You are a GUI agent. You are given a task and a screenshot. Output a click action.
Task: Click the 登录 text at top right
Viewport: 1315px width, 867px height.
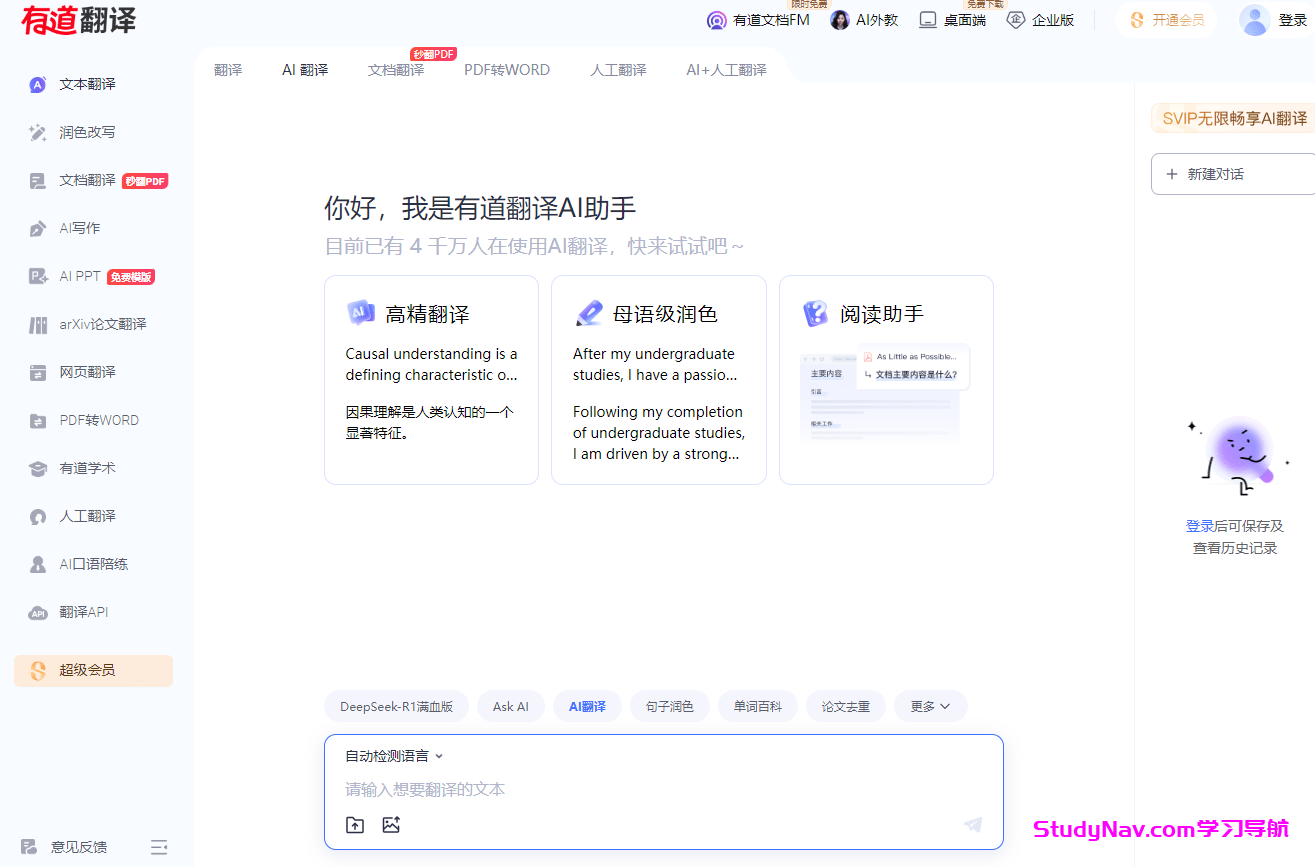(x=1293, y=20)
